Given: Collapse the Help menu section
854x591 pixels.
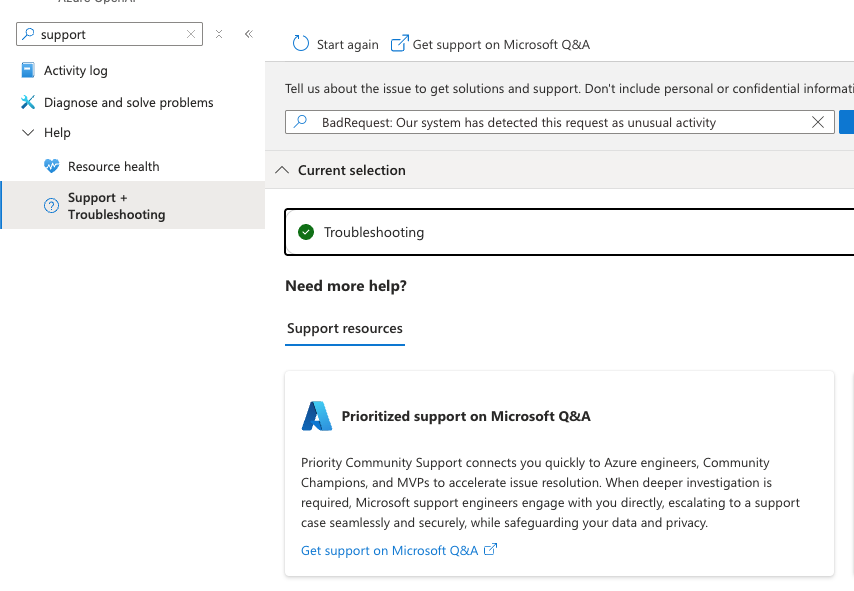Looking at the screenshot, I should (28, 132).
